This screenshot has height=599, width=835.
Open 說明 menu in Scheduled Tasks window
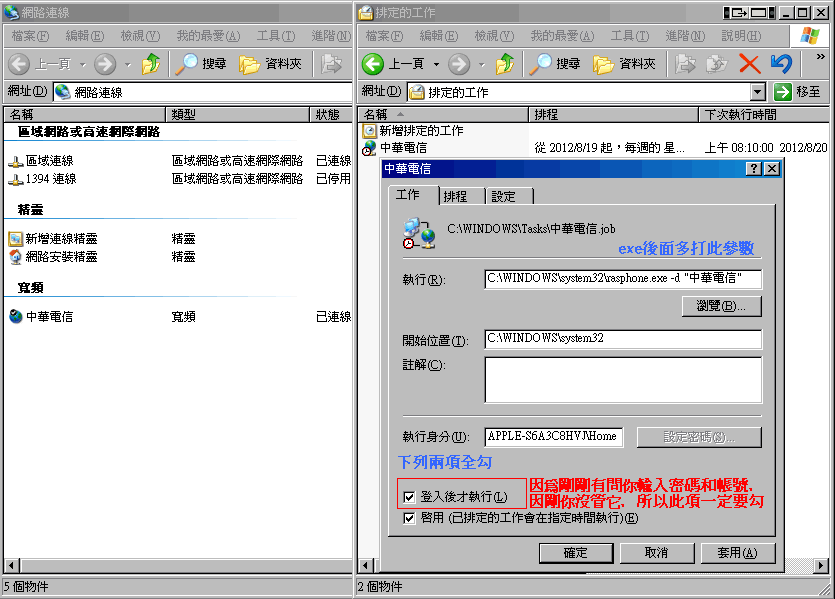(x=741, y=36)
